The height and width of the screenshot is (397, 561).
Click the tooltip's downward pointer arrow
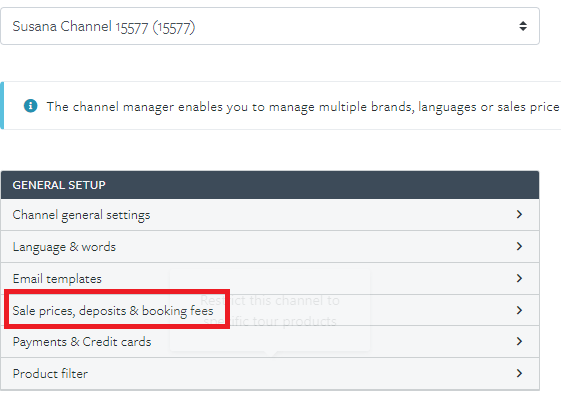pos(270,354)
